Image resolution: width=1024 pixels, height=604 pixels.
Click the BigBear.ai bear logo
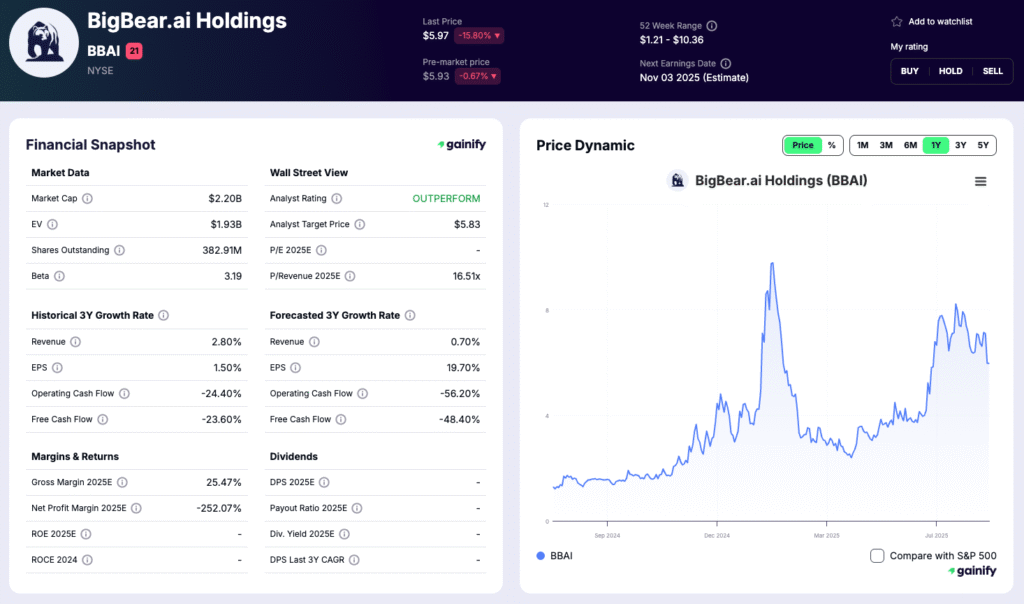click(x=44, y=43)
